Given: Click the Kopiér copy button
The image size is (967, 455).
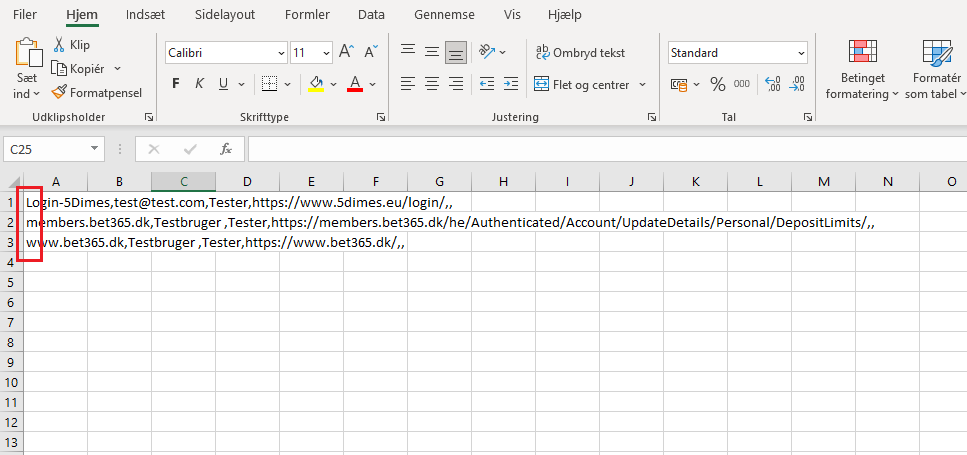Looking at the screenshot, I should pos(78,68).
